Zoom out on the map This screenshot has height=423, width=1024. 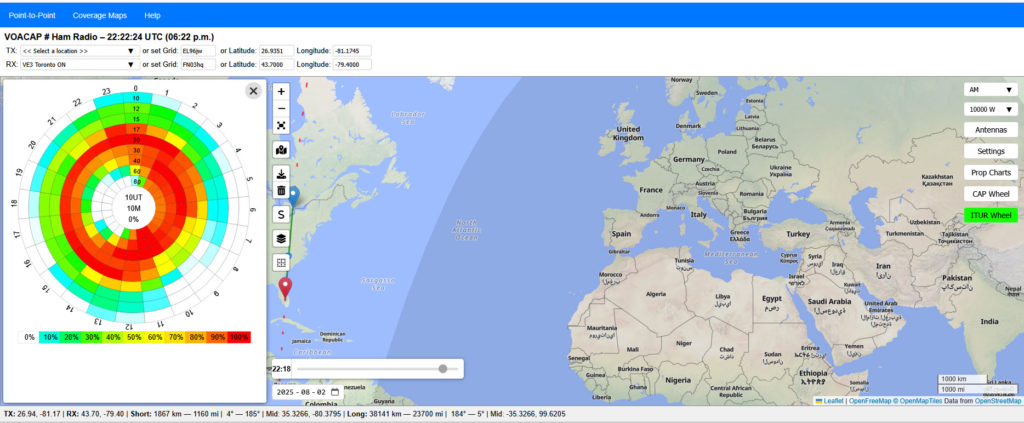pyautogui.click(x=282, y=108)
